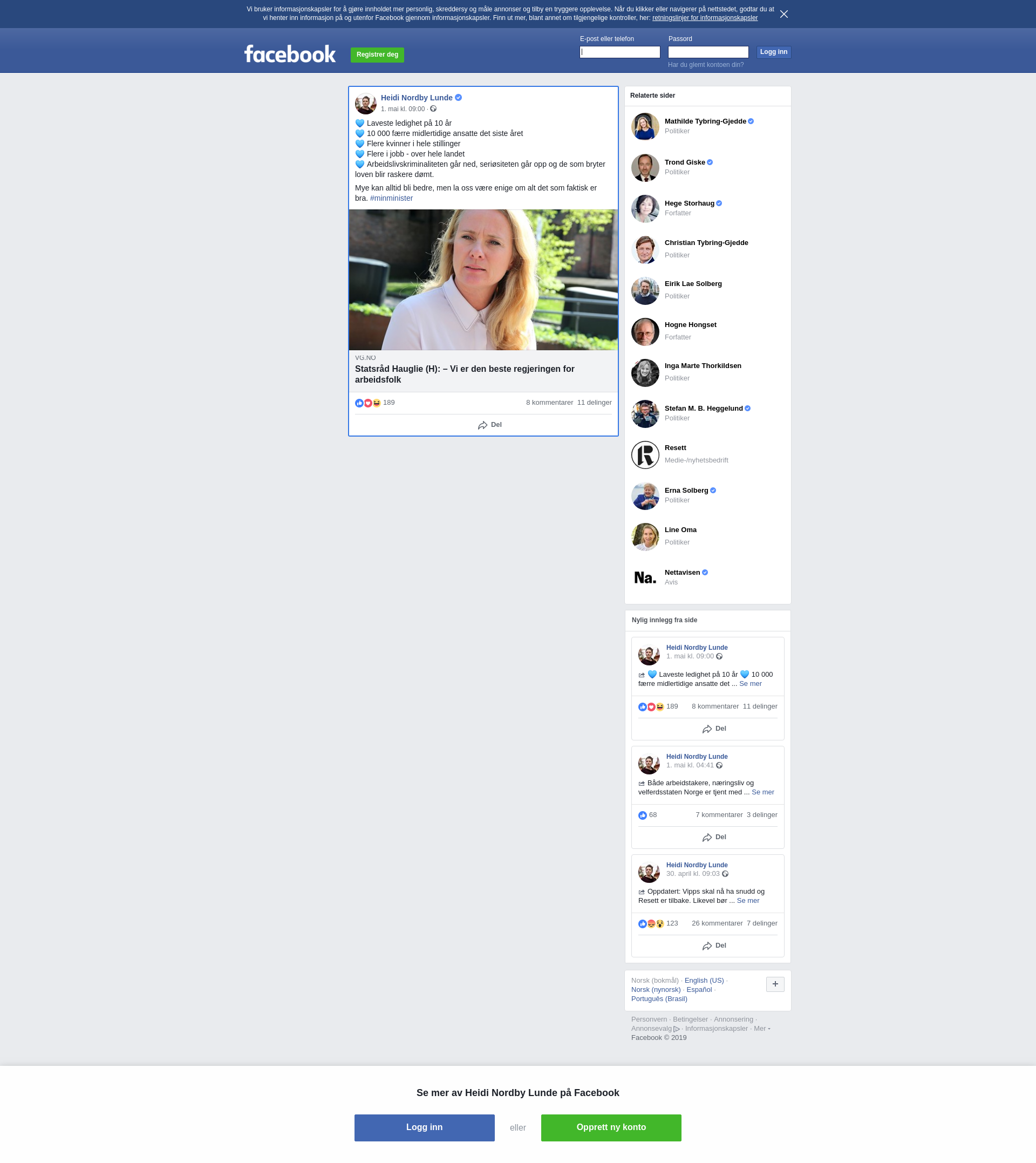
Task: Open Heidi Nordby Lunde's post profile picture
Action: [365, 104]
